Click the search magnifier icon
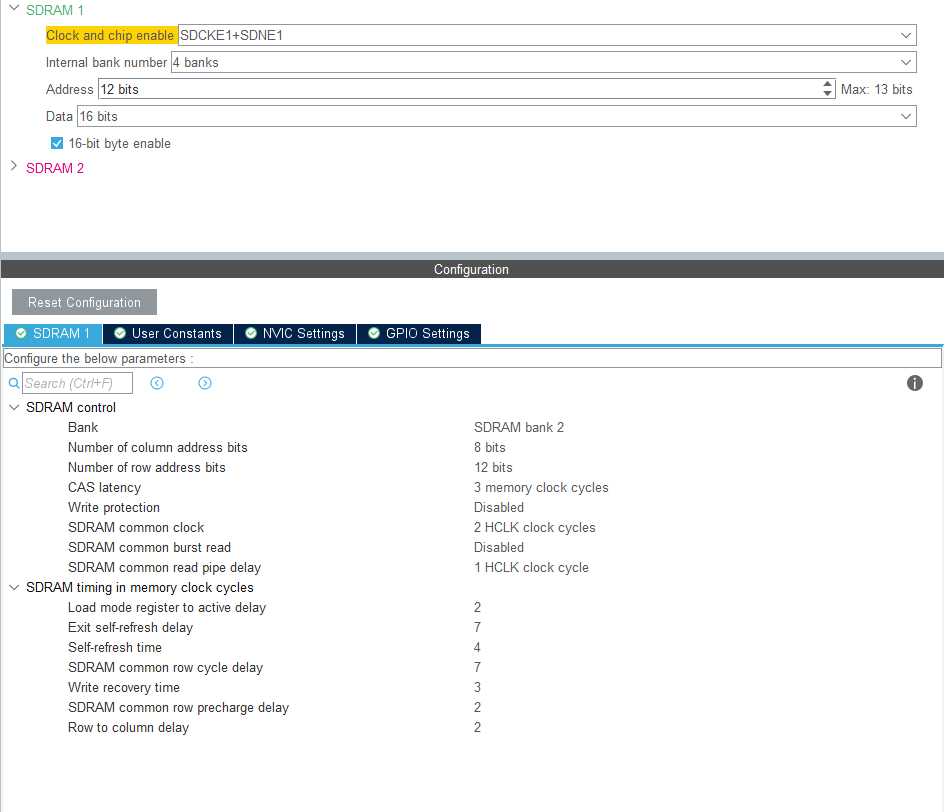The image size is (944, 812). pos(14,383)
